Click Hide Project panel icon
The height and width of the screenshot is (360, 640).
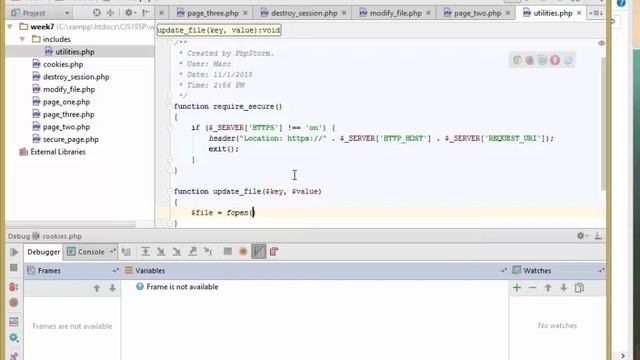coord(146,13)
